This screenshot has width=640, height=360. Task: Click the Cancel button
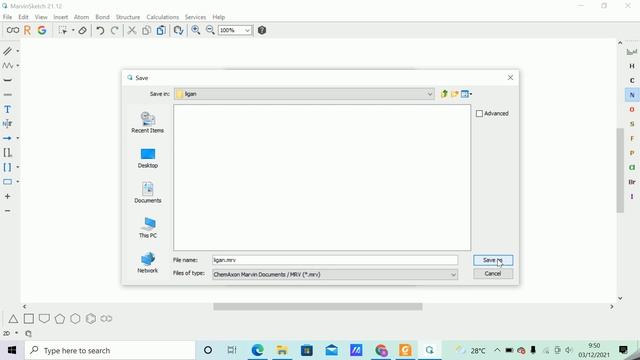point(493,273)
